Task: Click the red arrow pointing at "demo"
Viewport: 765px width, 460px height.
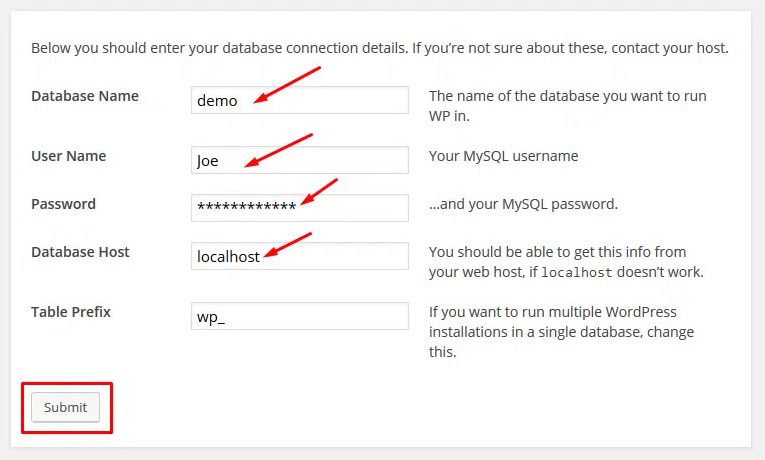Action: [287, 84]
